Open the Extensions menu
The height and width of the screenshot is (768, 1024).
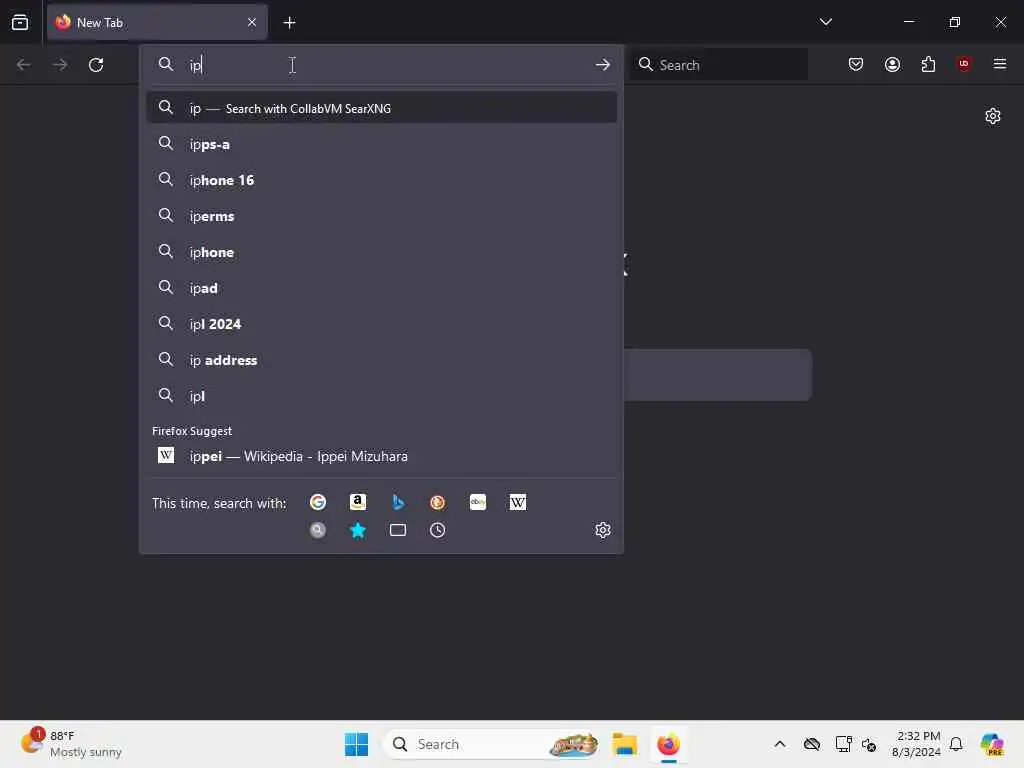pos(929,64)
